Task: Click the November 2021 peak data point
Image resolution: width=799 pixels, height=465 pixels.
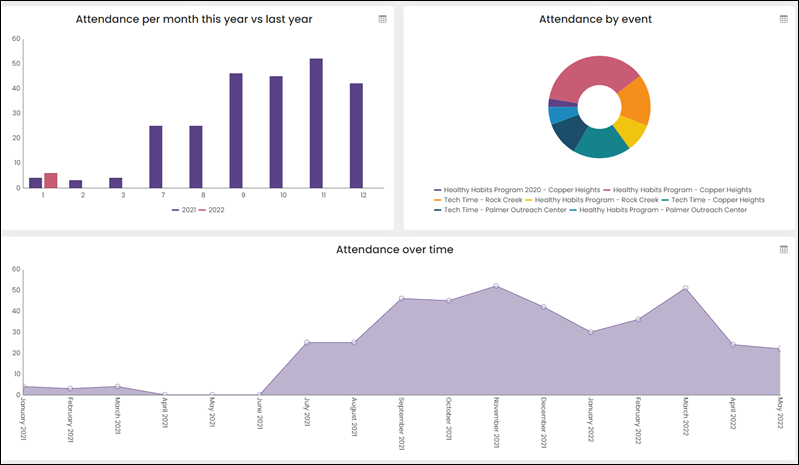Action: click(496, 286)
